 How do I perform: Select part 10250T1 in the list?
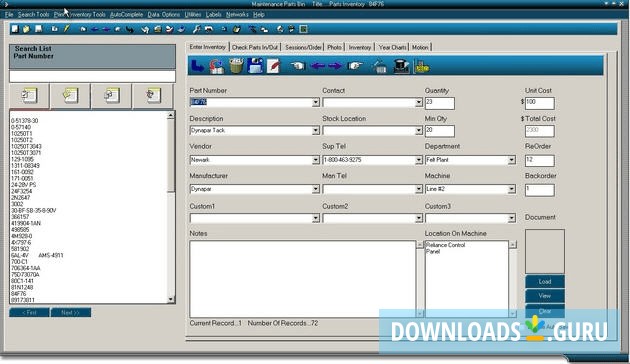[x=22, y=133]
